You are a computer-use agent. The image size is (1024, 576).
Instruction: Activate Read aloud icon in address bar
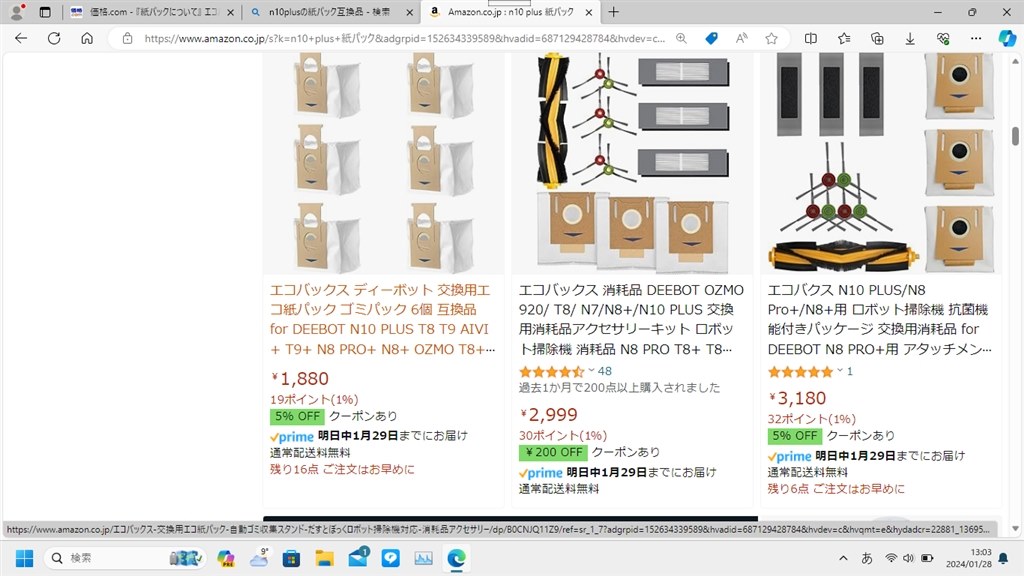[x=741, y=39]
